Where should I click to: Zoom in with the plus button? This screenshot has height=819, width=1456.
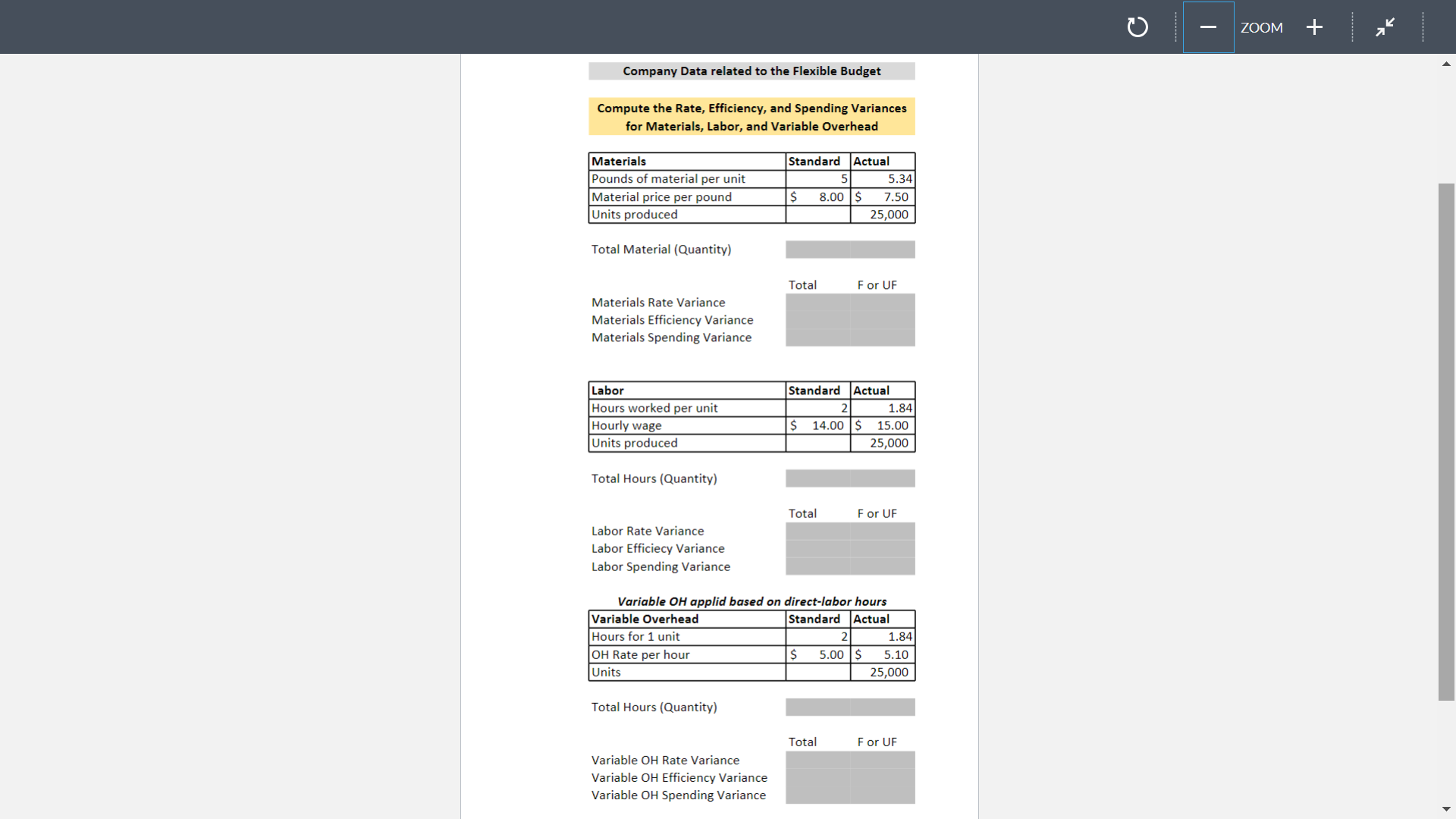coord(1314,27)
